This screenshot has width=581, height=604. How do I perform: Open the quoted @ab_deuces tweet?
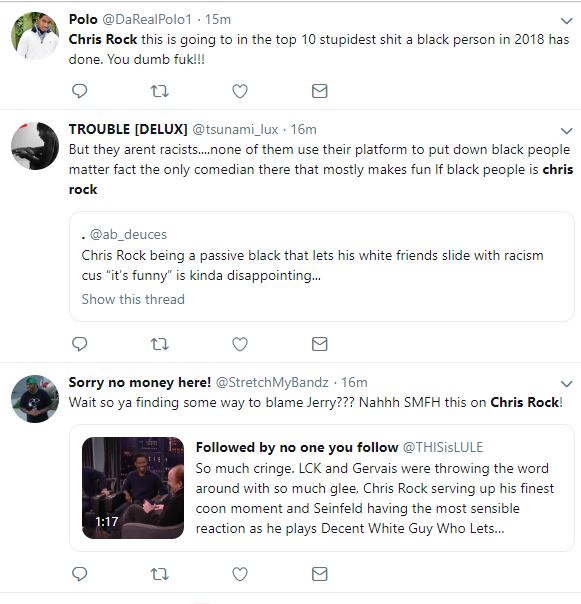pos(322,267)
